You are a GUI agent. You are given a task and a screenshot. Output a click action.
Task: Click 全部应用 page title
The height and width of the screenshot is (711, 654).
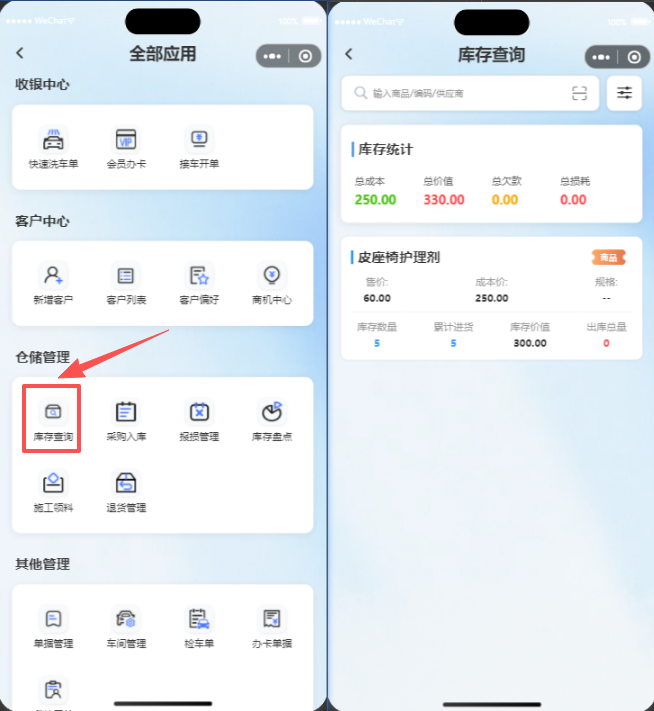163,54
